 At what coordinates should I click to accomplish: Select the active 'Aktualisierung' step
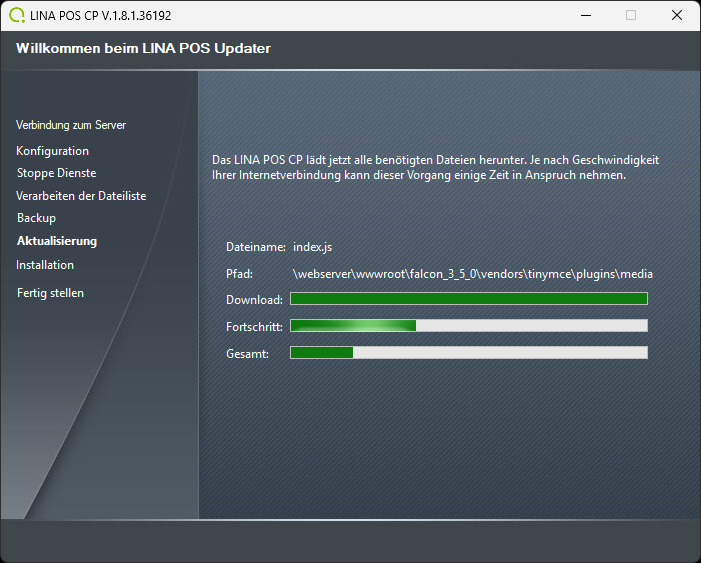pyautogui.click(x=57, y=241)
